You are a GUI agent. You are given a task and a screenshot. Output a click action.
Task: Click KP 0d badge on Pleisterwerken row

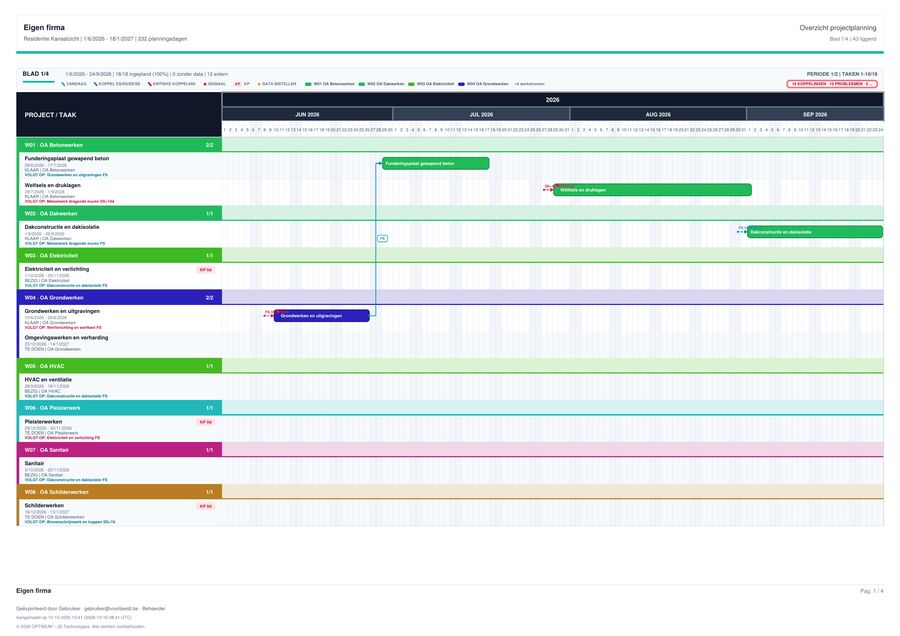coord(205,422)
